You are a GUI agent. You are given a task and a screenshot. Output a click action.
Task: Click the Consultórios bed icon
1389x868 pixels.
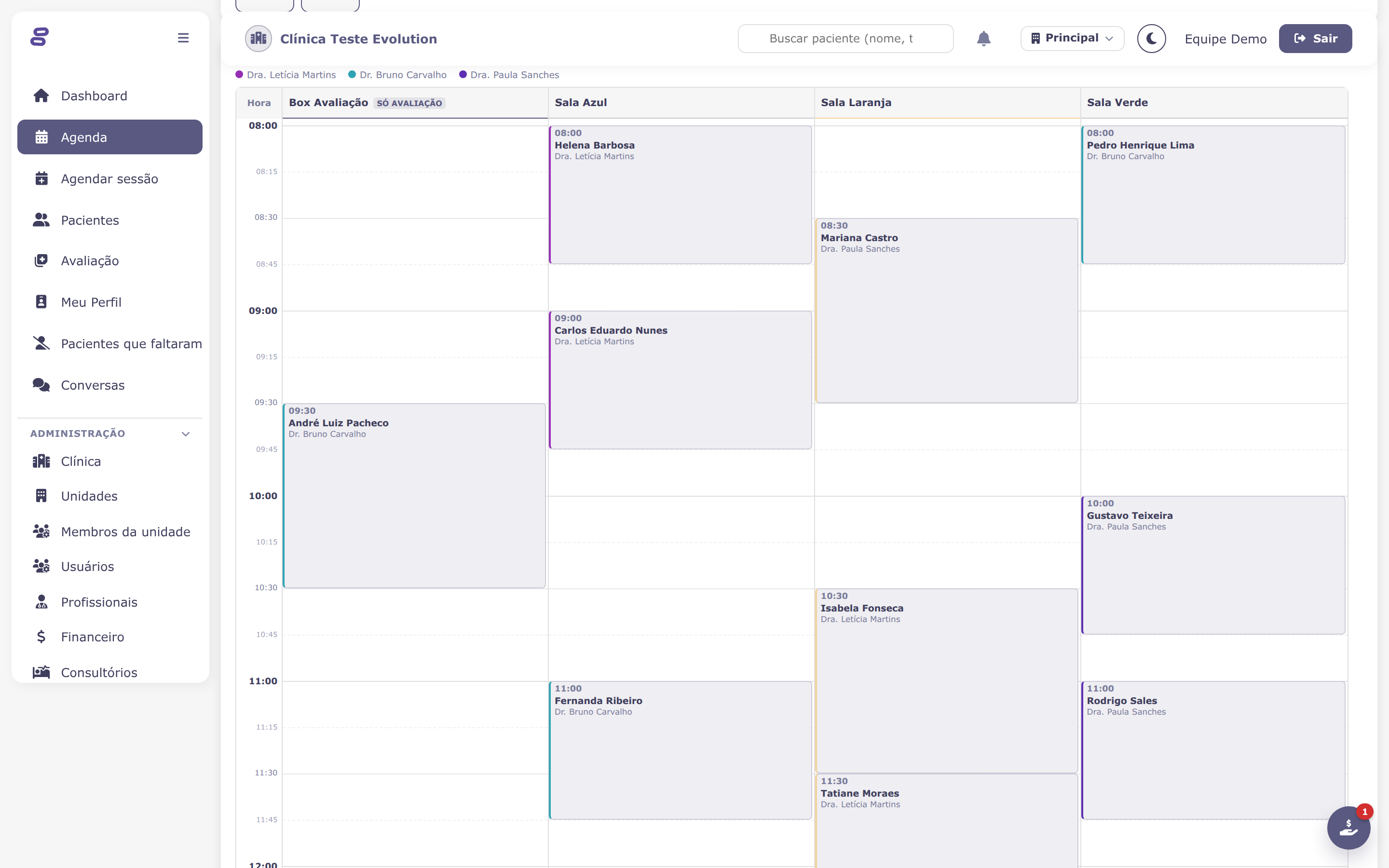pyautogui.click(x=41, y=672)
